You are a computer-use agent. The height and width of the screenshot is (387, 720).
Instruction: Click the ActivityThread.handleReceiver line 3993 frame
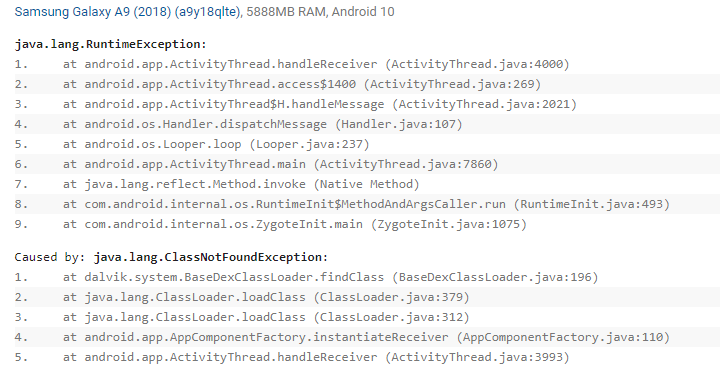(367, 357)
